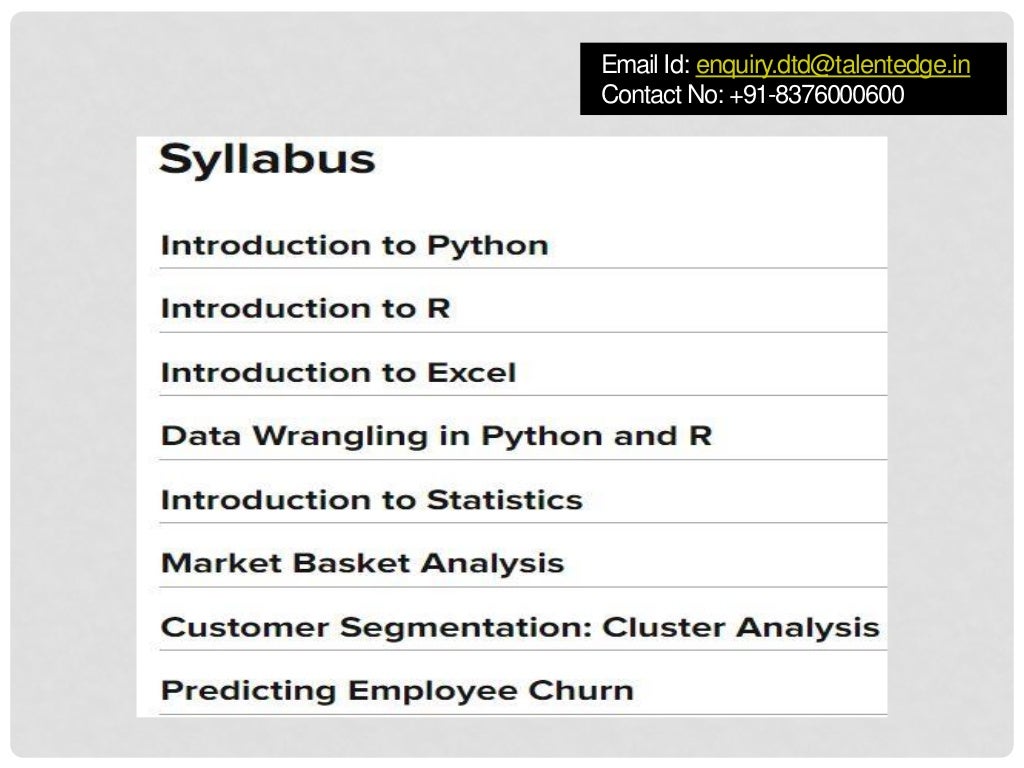Open Customer Segmentation: Cluster Analysis module
Image resolution: width=1024 pixels, height=768 pixels.
click(523, 627)
